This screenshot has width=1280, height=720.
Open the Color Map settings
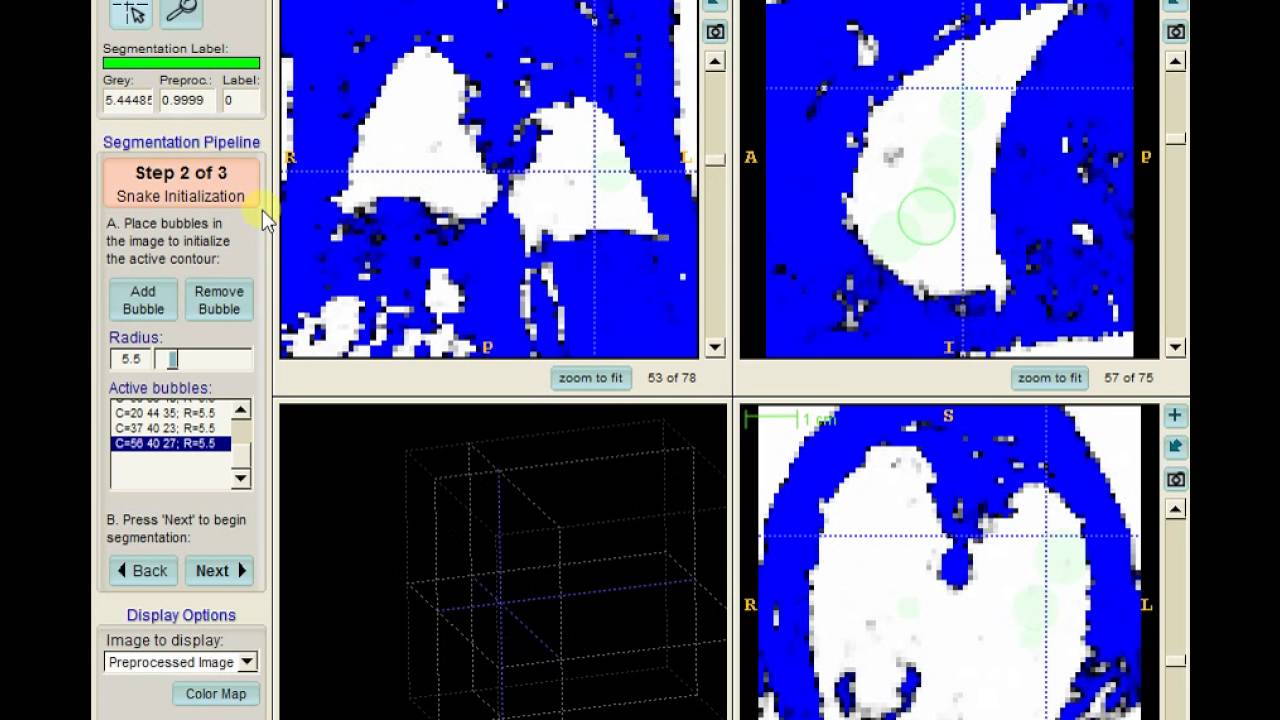tap(215, 694)
